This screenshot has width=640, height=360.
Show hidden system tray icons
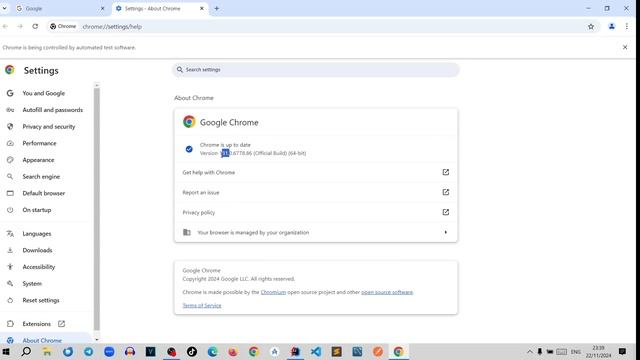[529, 351]
